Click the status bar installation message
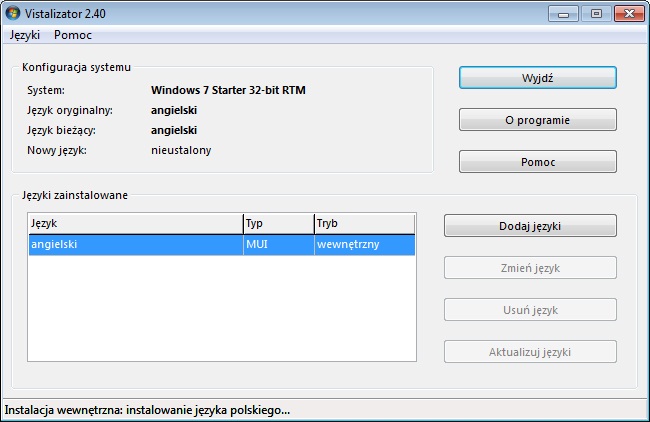Screen dimensions: 650x422 [x=148, y=410]
